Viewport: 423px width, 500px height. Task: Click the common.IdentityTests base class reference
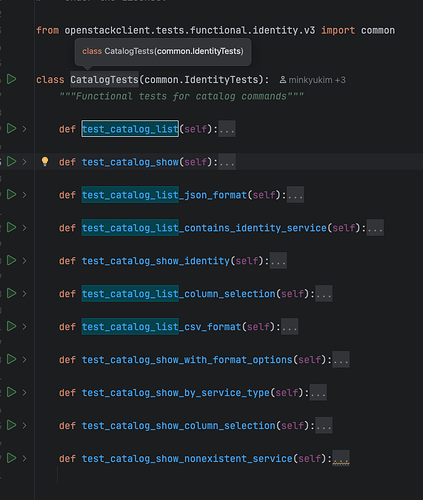click(201, 80)
